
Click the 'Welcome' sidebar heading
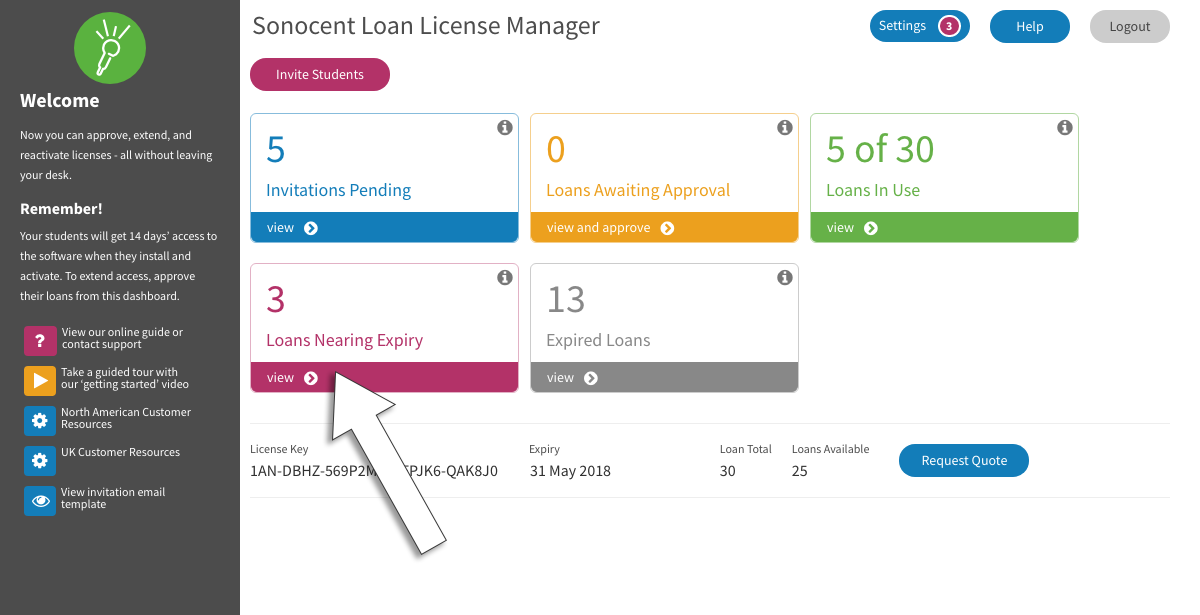[x=60, y=101]
